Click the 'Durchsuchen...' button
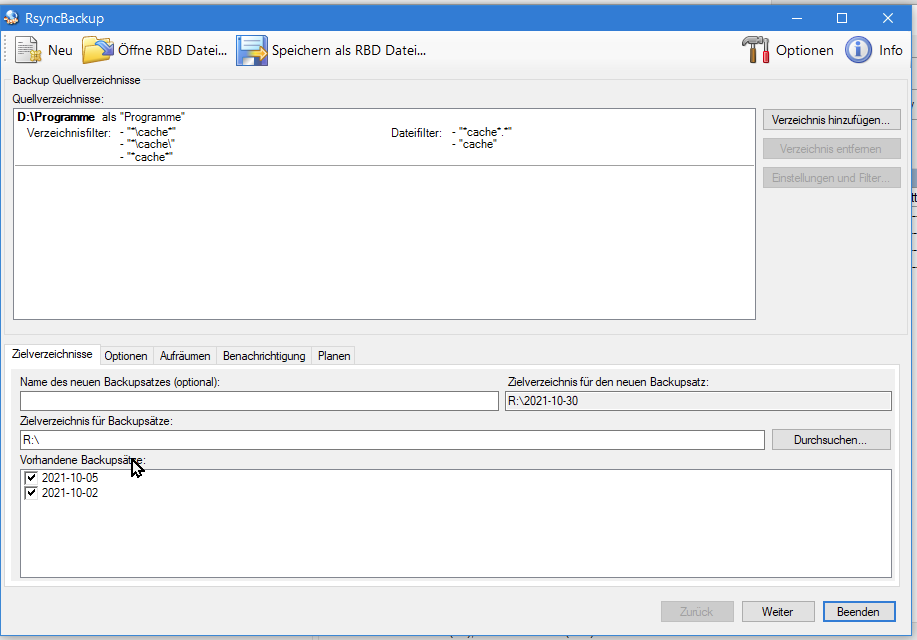This screenshot has height=640, width=917. (x=831, y=440)
